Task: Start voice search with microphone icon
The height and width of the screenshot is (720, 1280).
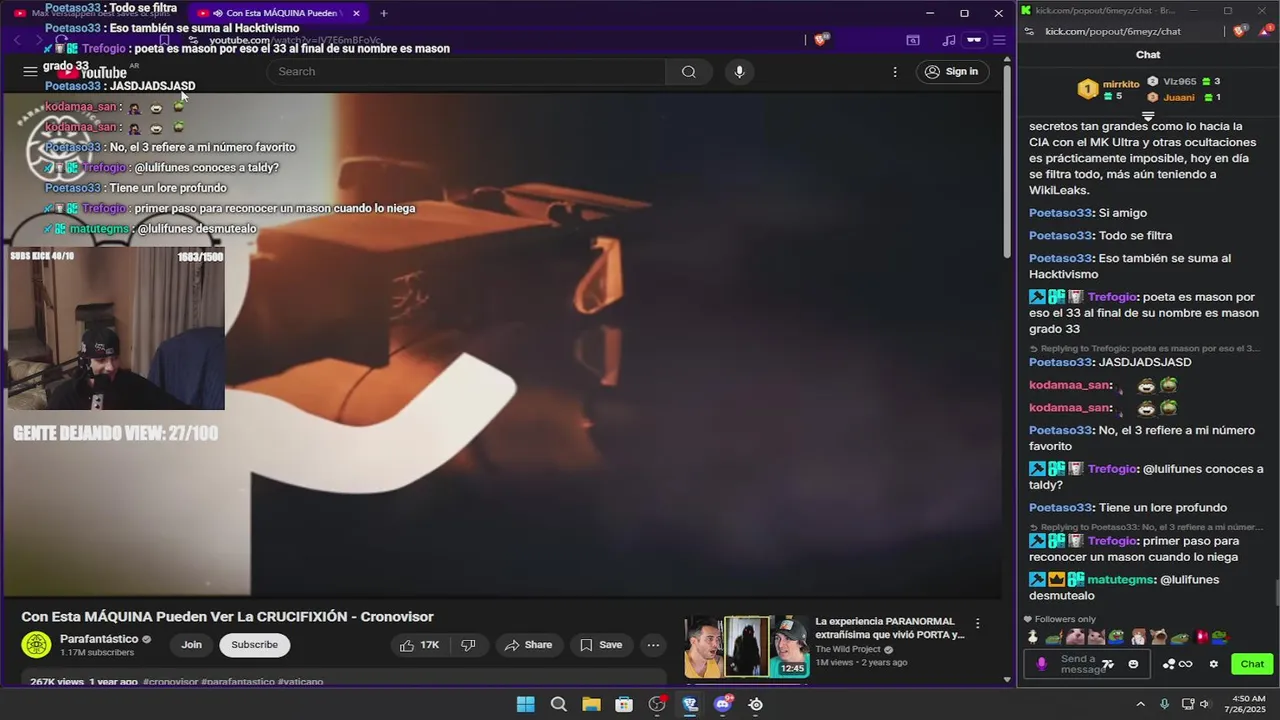Action: coord(739,71)
